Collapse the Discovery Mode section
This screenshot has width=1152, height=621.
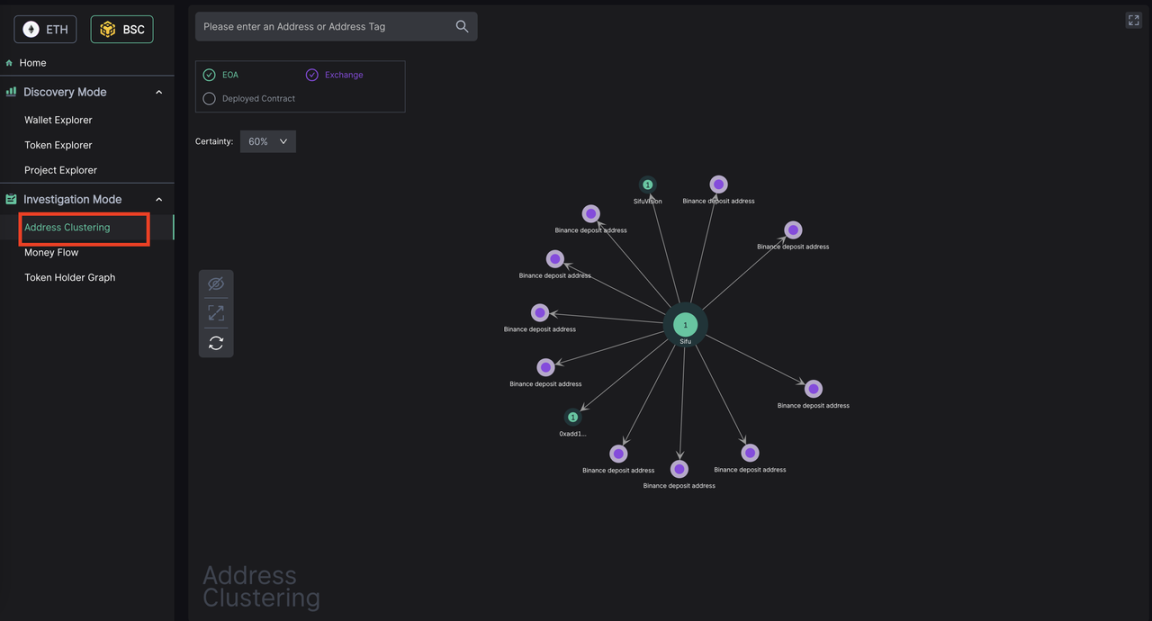point(158,92)
